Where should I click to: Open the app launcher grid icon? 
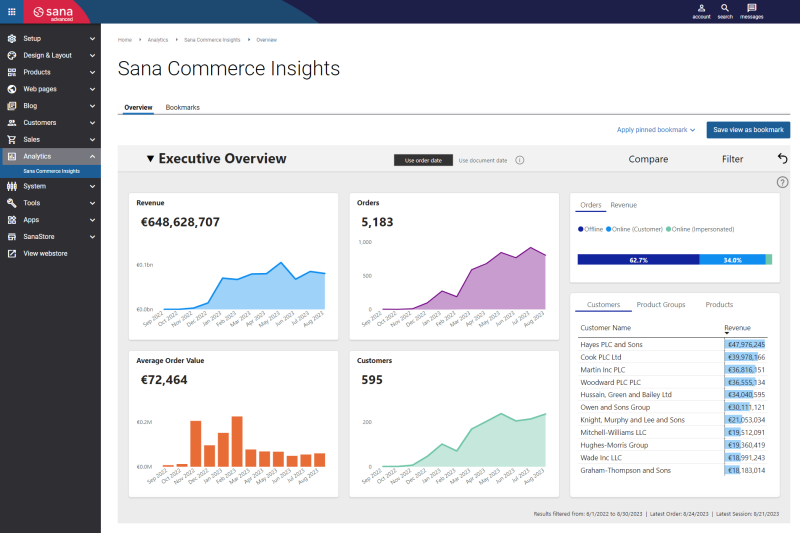click(12, 11)
